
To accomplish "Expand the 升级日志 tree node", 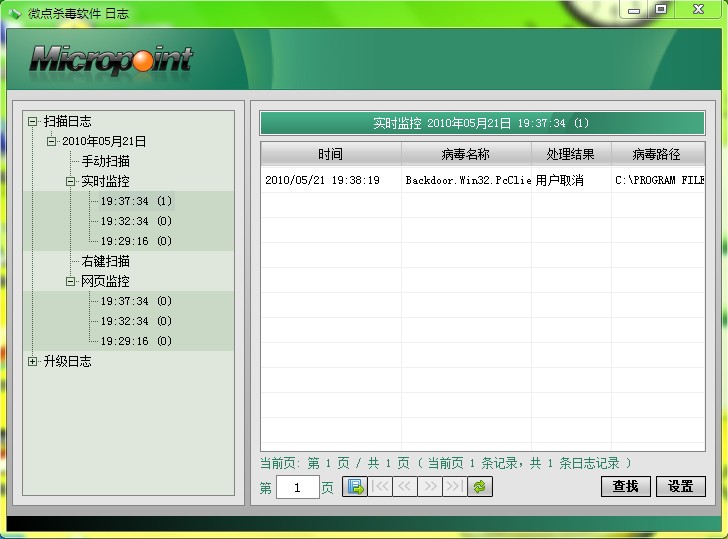I will point(33,361).
